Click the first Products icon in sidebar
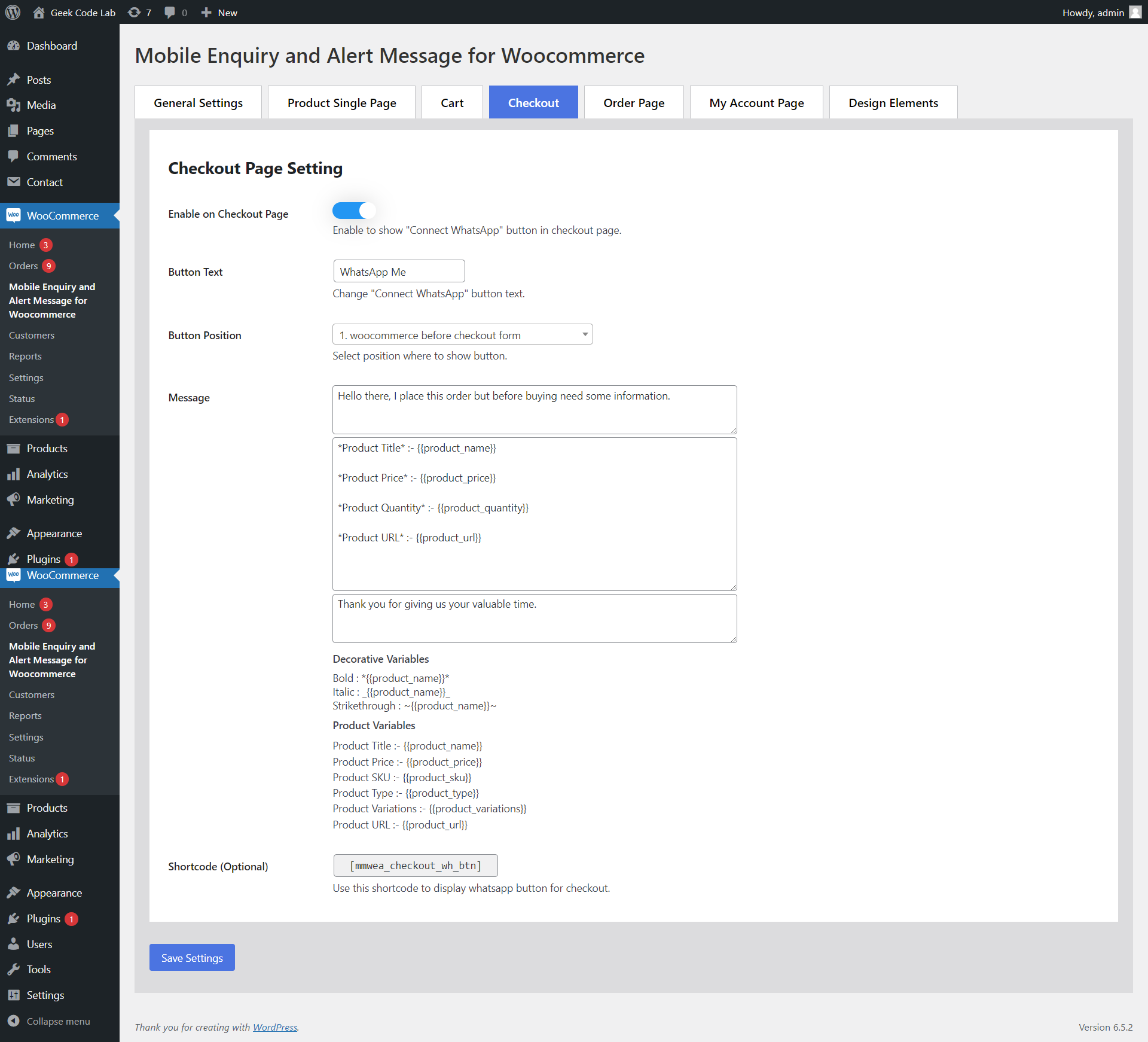 [x=14, y=449]
